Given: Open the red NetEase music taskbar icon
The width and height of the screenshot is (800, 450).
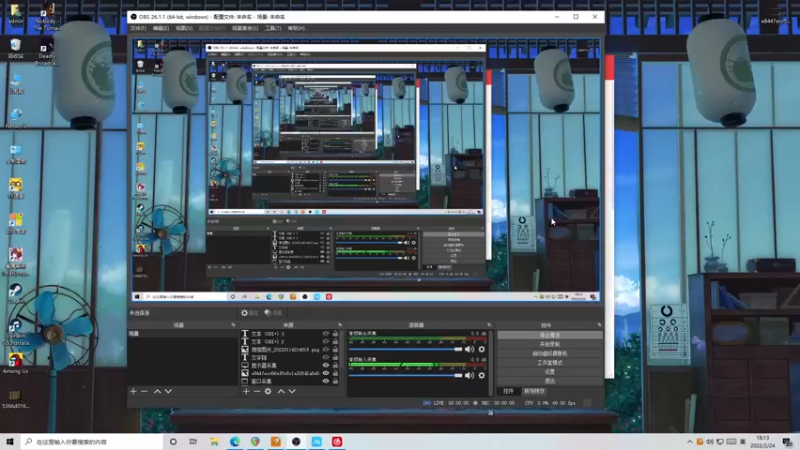Looking at the screenshot, I should tap(337, 442).
